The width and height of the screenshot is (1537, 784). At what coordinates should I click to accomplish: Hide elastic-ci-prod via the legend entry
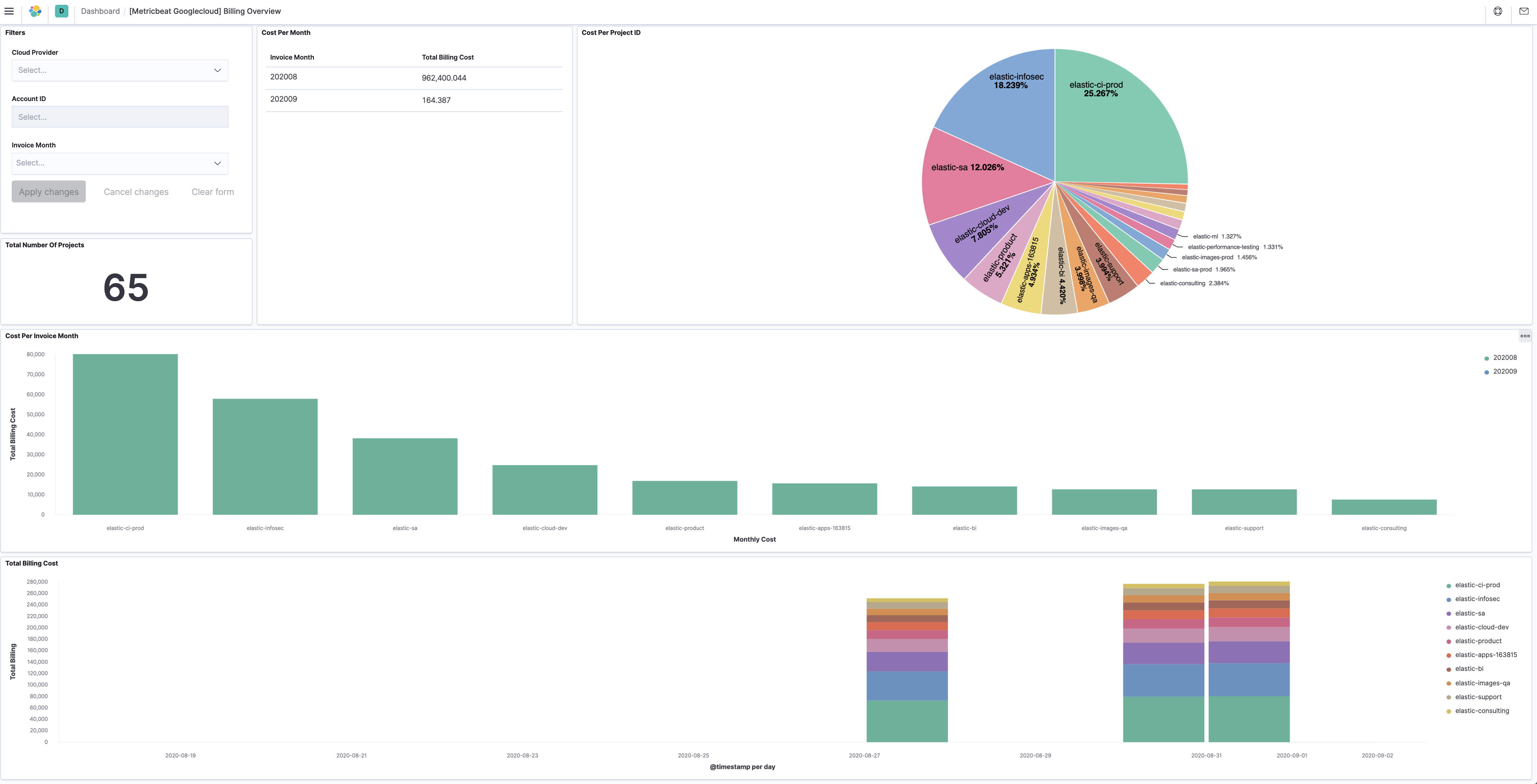1477,585
